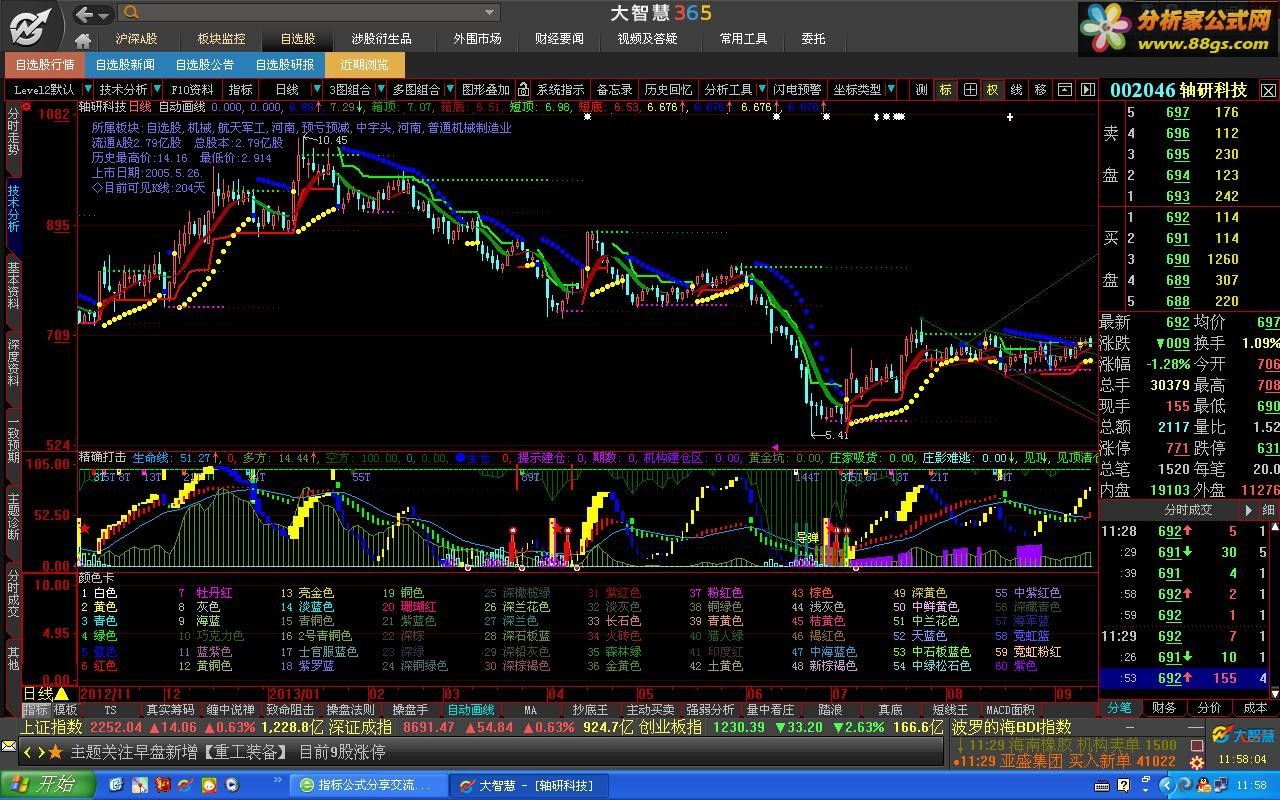This screenshot has height=800, width=1280.
Task: Click the back arrow navigation button
Action: pos(86,13)
